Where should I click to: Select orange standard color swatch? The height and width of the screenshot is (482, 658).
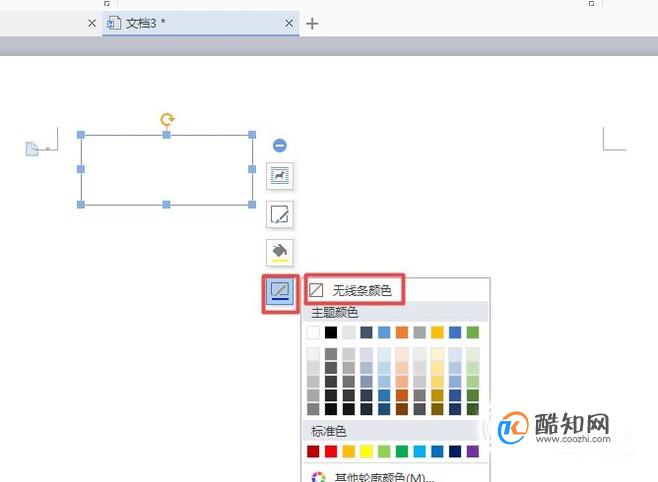tap(348, 451)
